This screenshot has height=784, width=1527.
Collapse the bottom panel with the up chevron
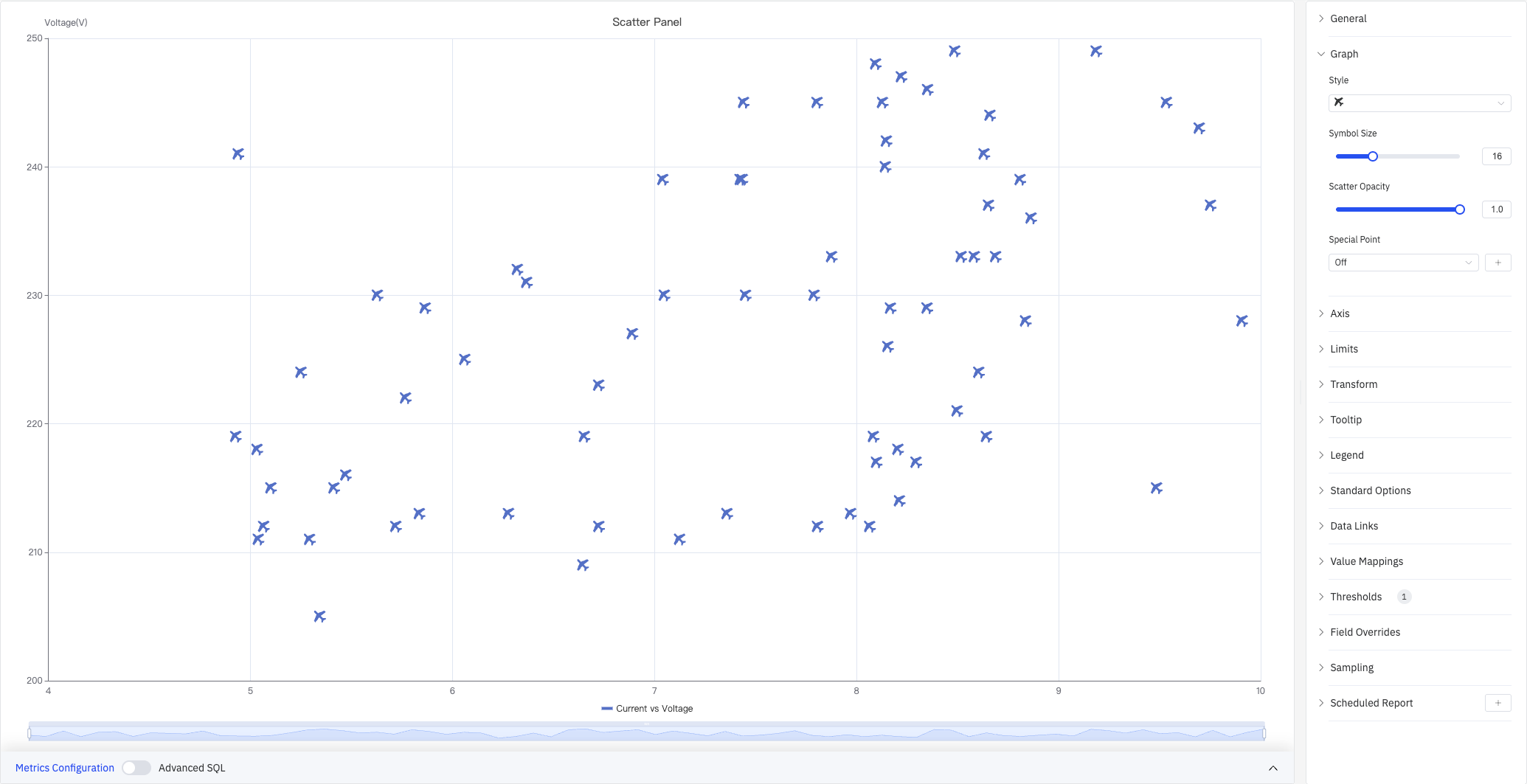(x=1272, y=768)
